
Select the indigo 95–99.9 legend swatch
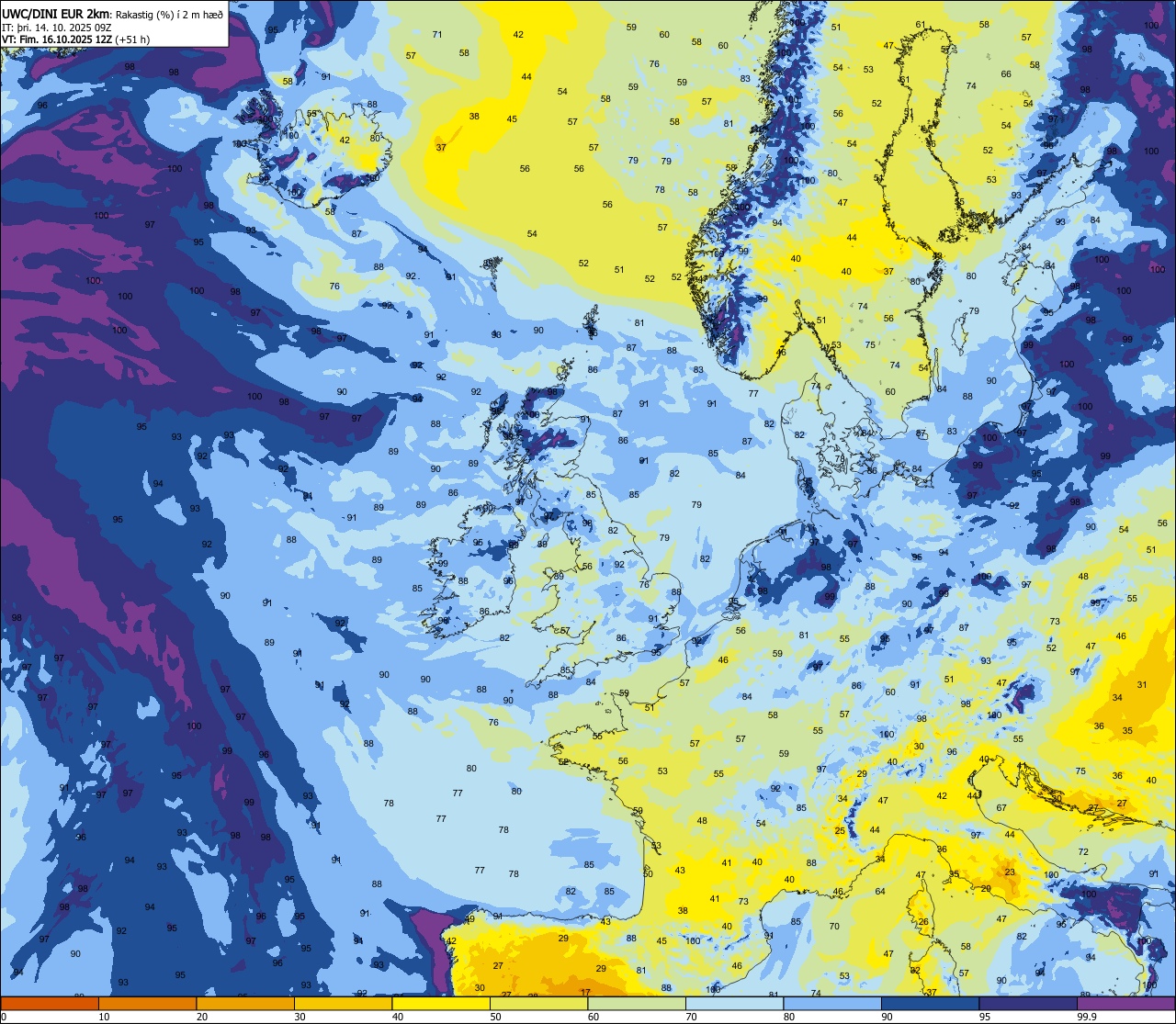click(x=1028, y=1003)
